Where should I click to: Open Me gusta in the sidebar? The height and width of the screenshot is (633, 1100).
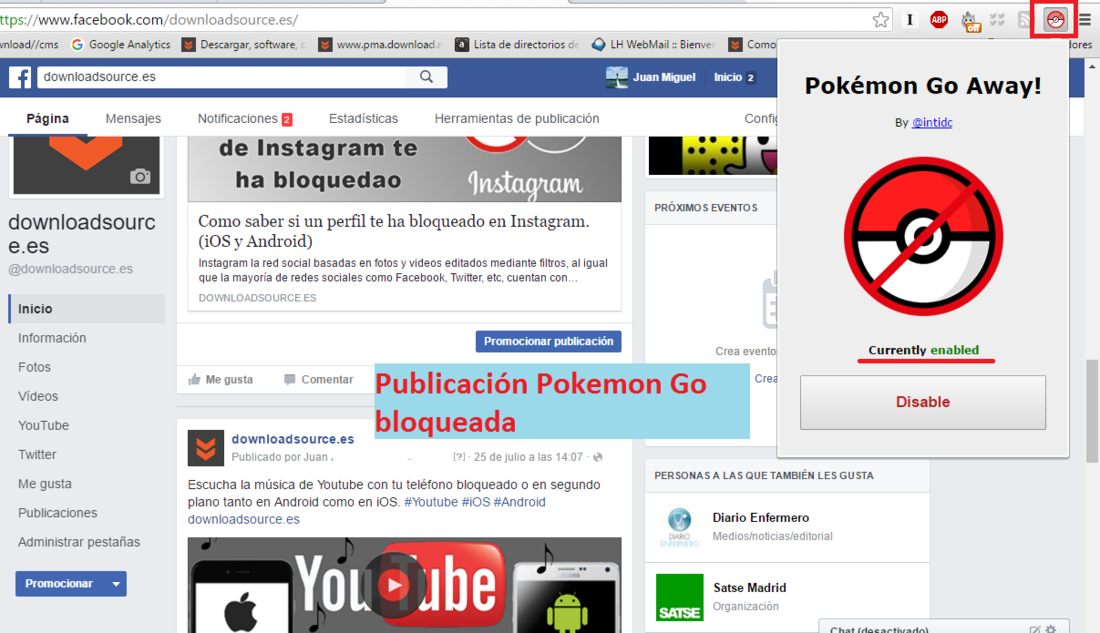pos(45,484)
